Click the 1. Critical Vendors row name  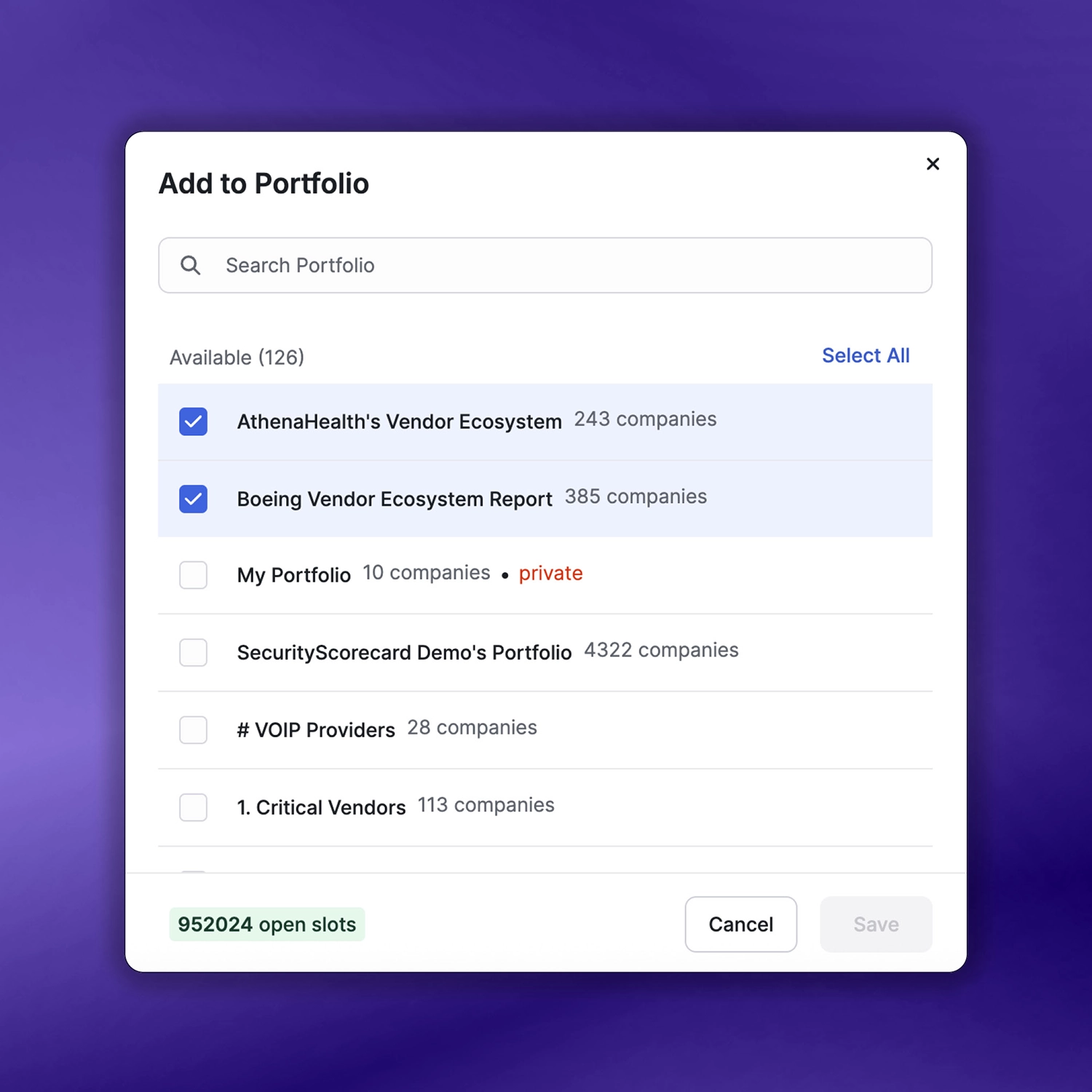[321, 807]
